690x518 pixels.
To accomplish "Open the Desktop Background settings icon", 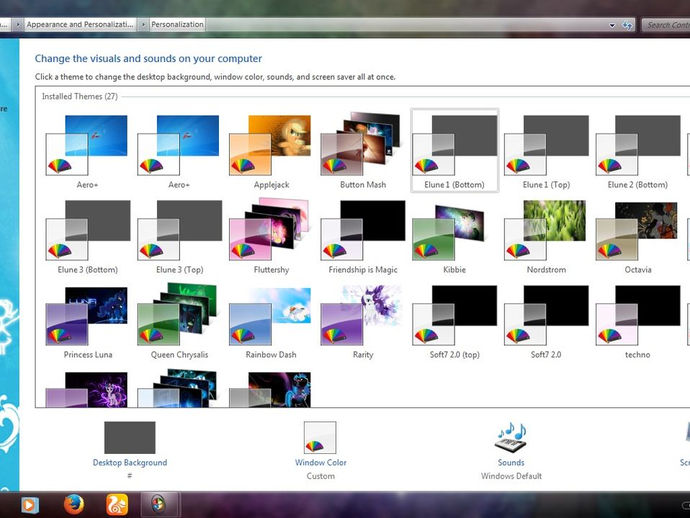I will coord(130,437).
